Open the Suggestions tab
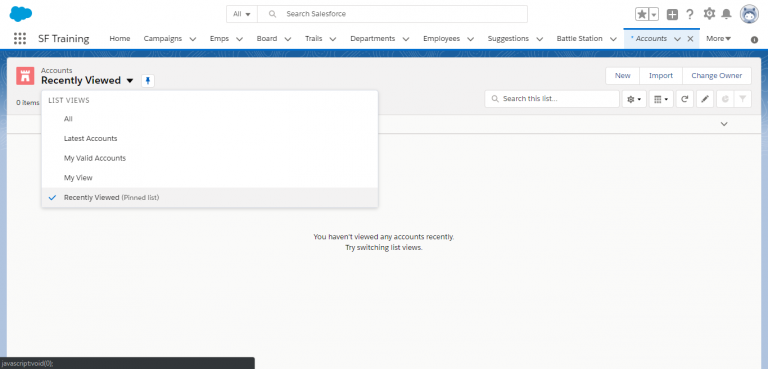 click(508, 38)
